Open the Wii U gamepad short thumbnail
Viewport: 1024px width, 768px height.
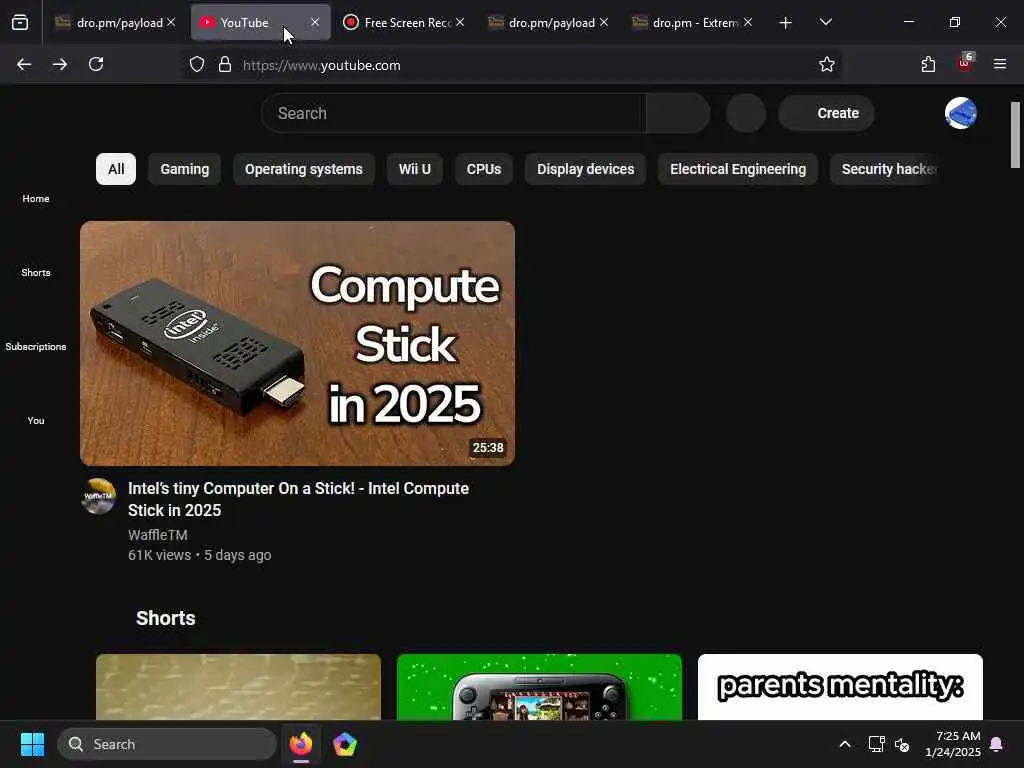[x=539, y=687]
